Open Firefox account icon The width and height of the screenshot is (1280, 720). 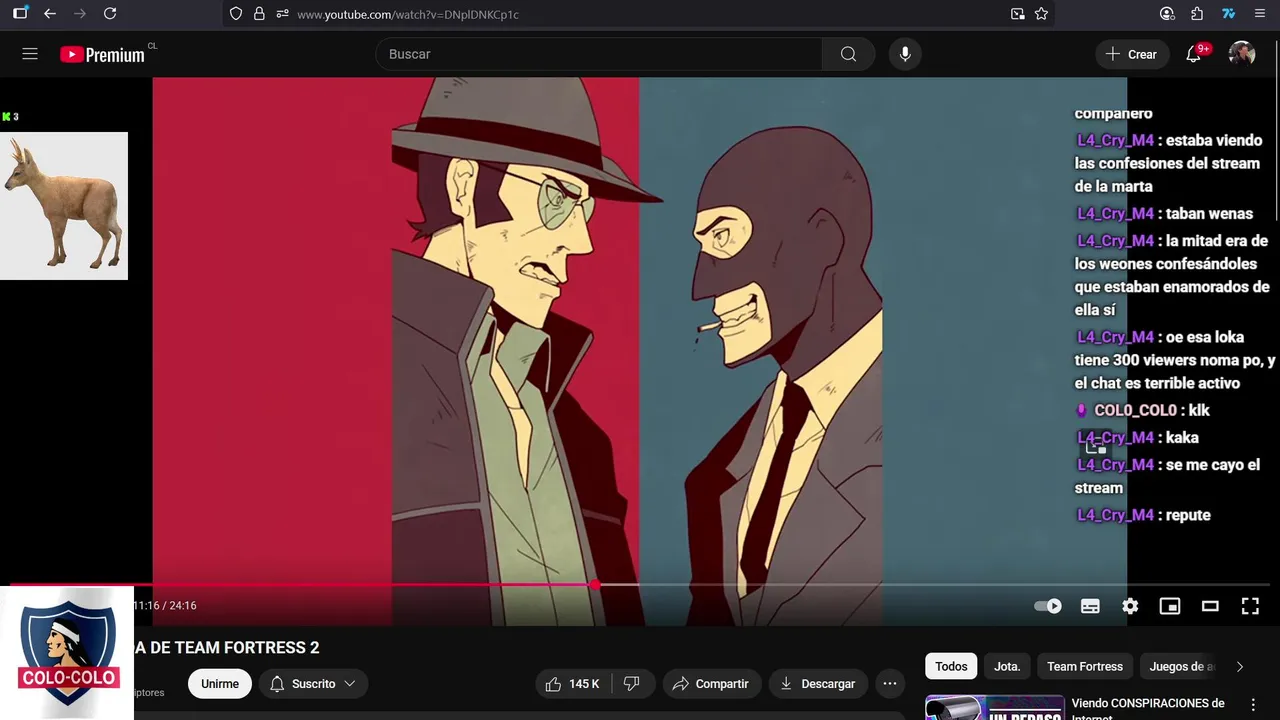1167,14
